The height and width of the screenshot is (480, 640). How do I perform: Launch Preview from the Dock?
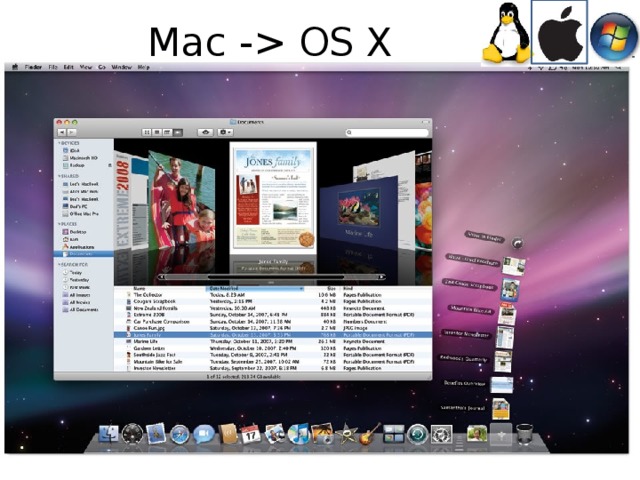pyautogui.click(x=274, y=434)
